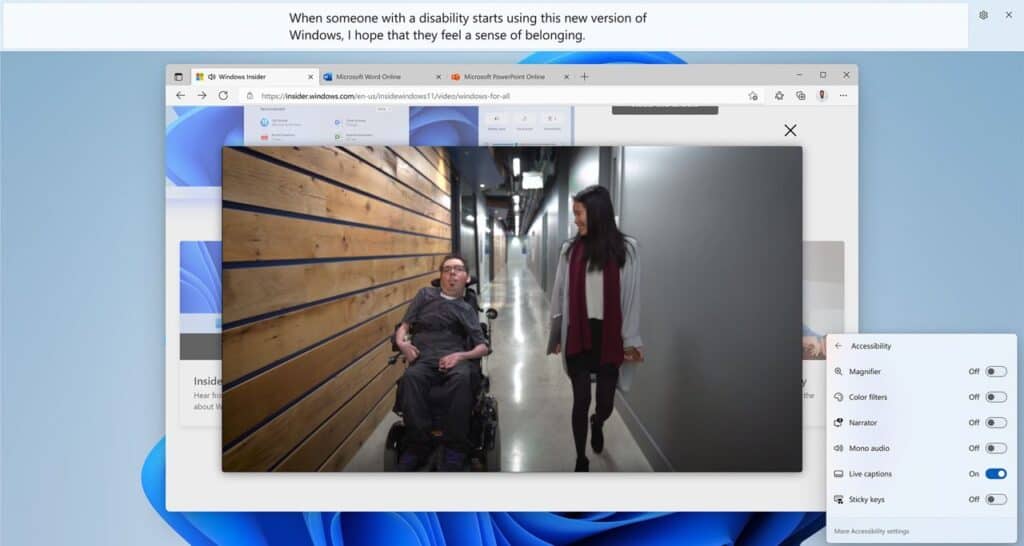
Task: Click the browser forward arrow
Action: point(201,95)
